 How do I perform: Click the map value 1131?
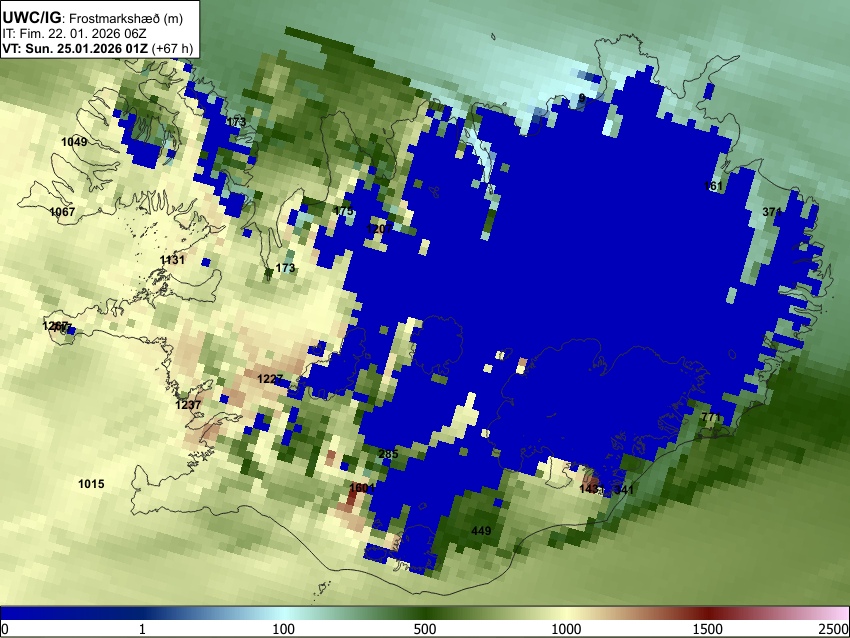pyautogui.click(x=172, y=260)
